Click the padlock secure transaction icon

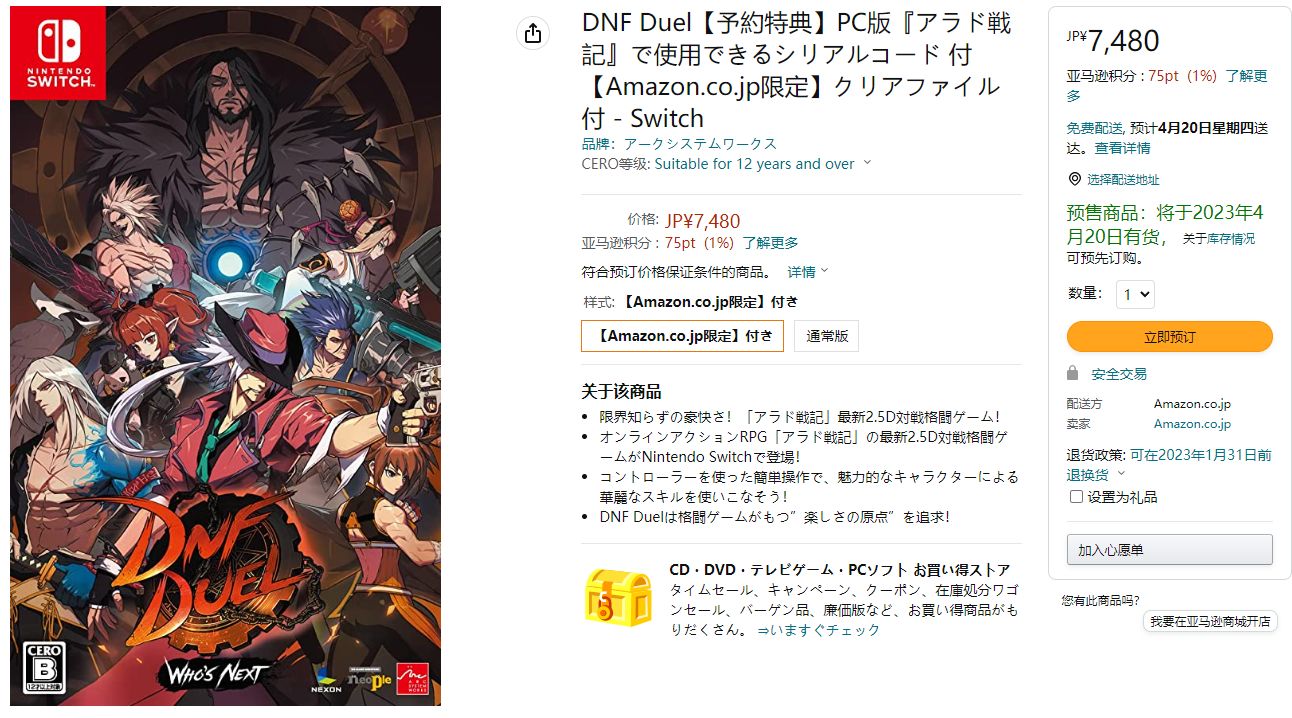pyautogui.click(x=1073, y=373)
